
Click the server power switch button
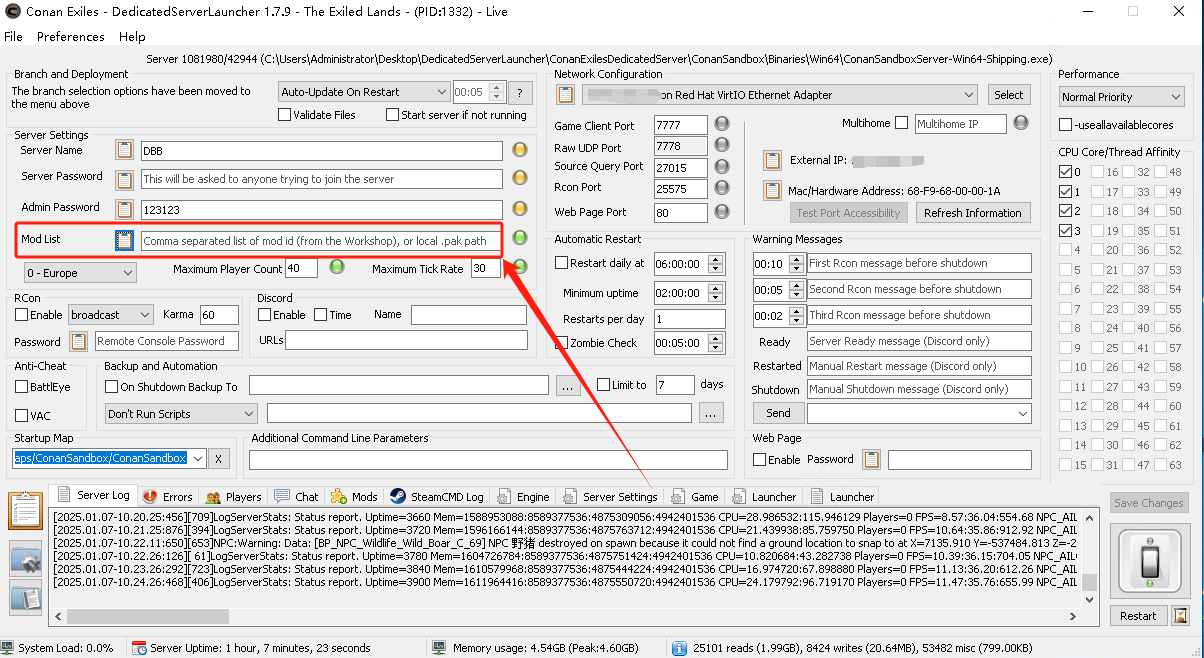(x=1149, y=561)
